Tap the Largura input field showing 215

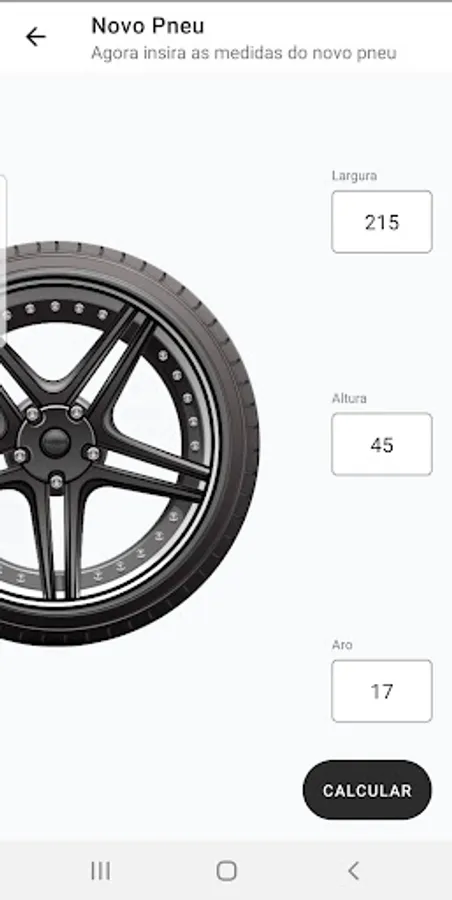(x=382, y=222)
